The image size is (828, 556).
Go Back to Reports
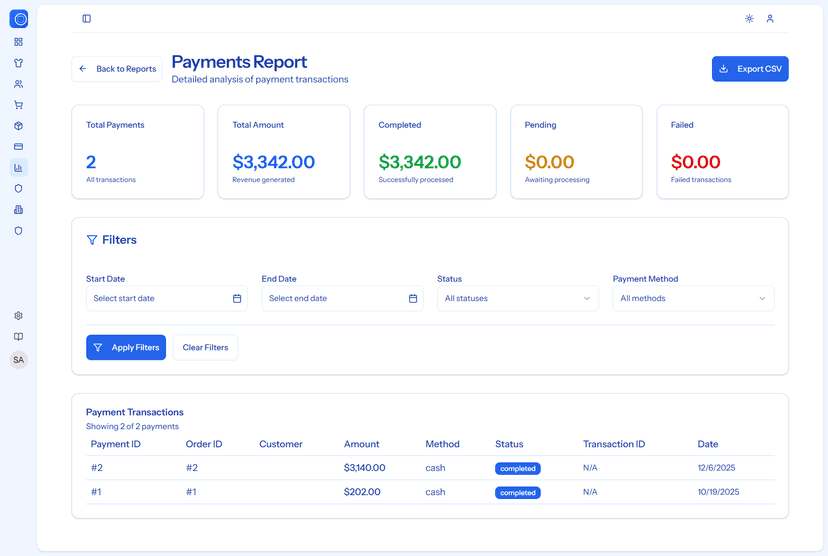click(x=118, y=69)
